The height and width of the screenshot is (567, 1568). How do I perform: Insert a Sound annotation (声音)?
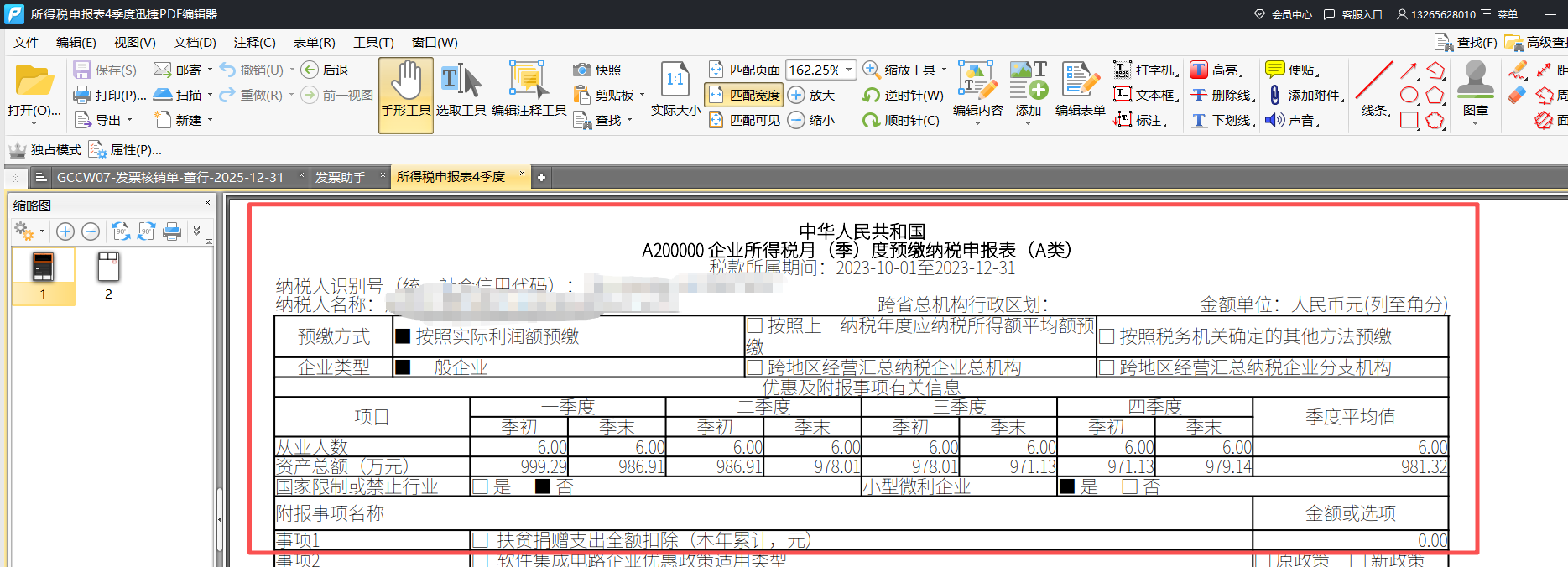(x=1293, y=120)
